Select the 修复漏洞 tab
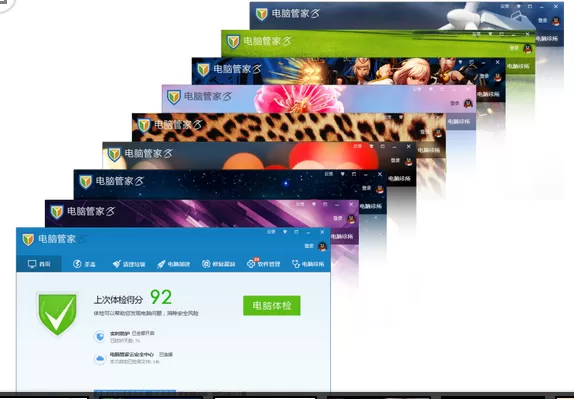 tap(219, 264)
